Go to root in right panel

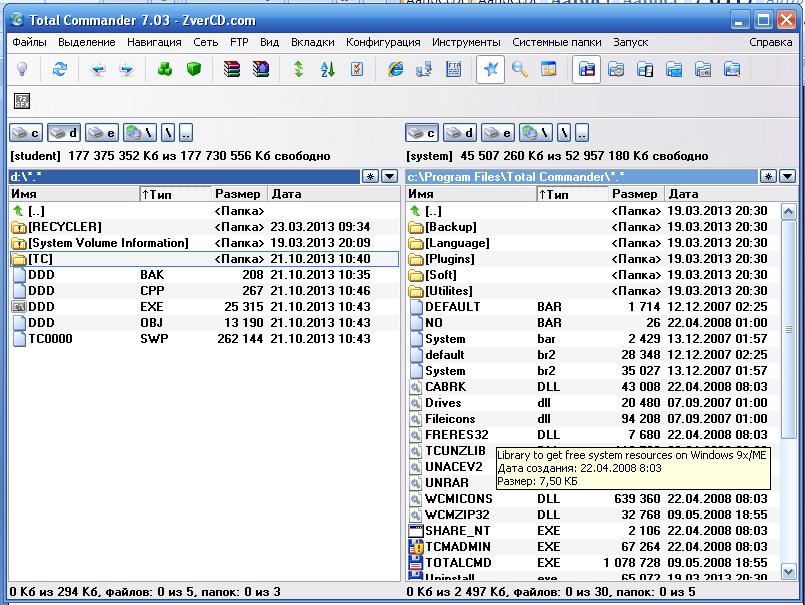point(564,133)
